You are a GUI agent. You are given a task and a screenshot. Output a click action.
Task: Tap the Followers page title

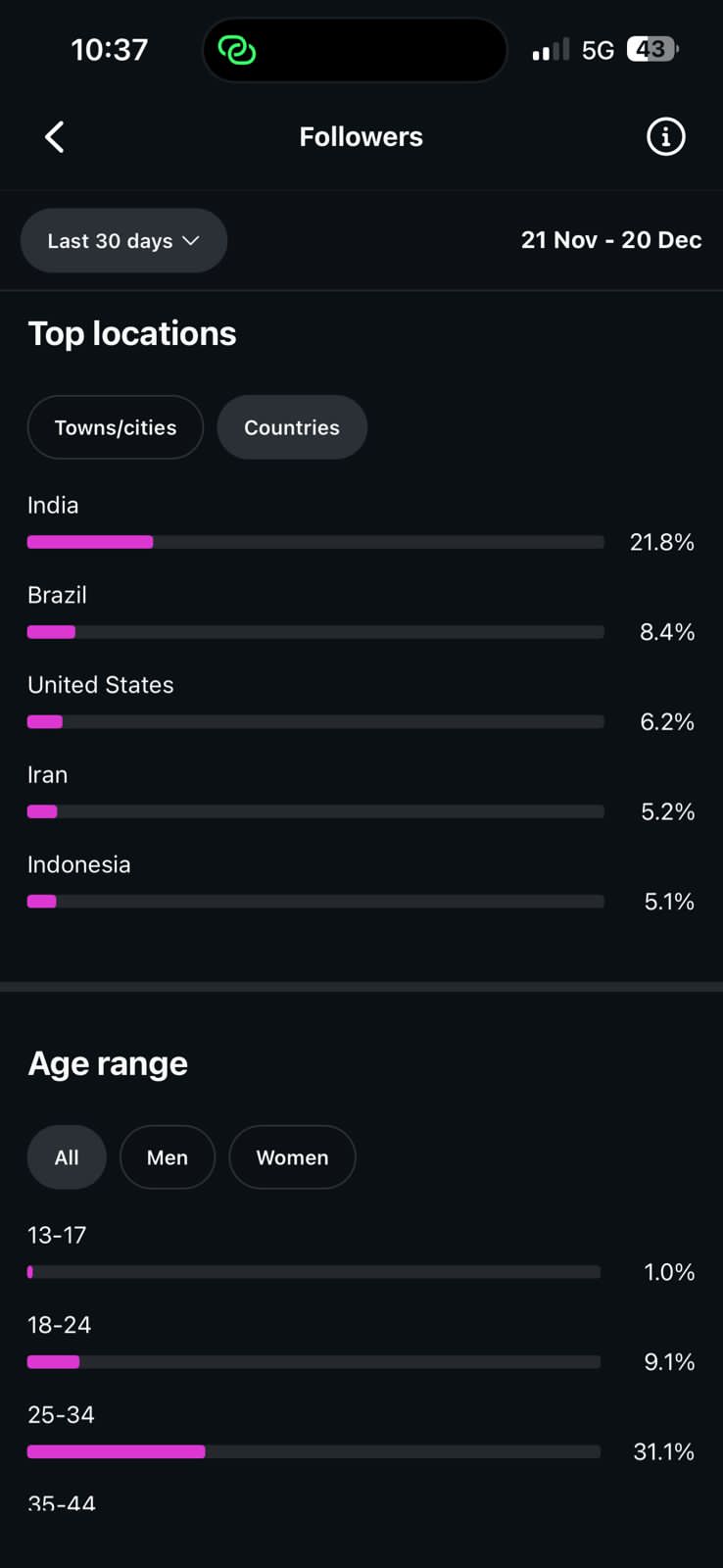click(x=361, y=137)
